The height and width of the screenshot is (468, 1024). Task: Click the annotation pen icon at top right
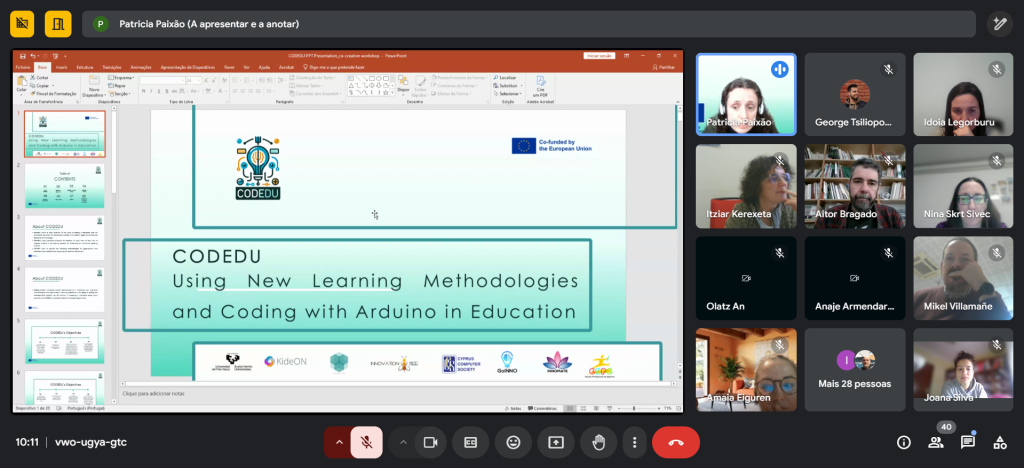coord(999,24)
